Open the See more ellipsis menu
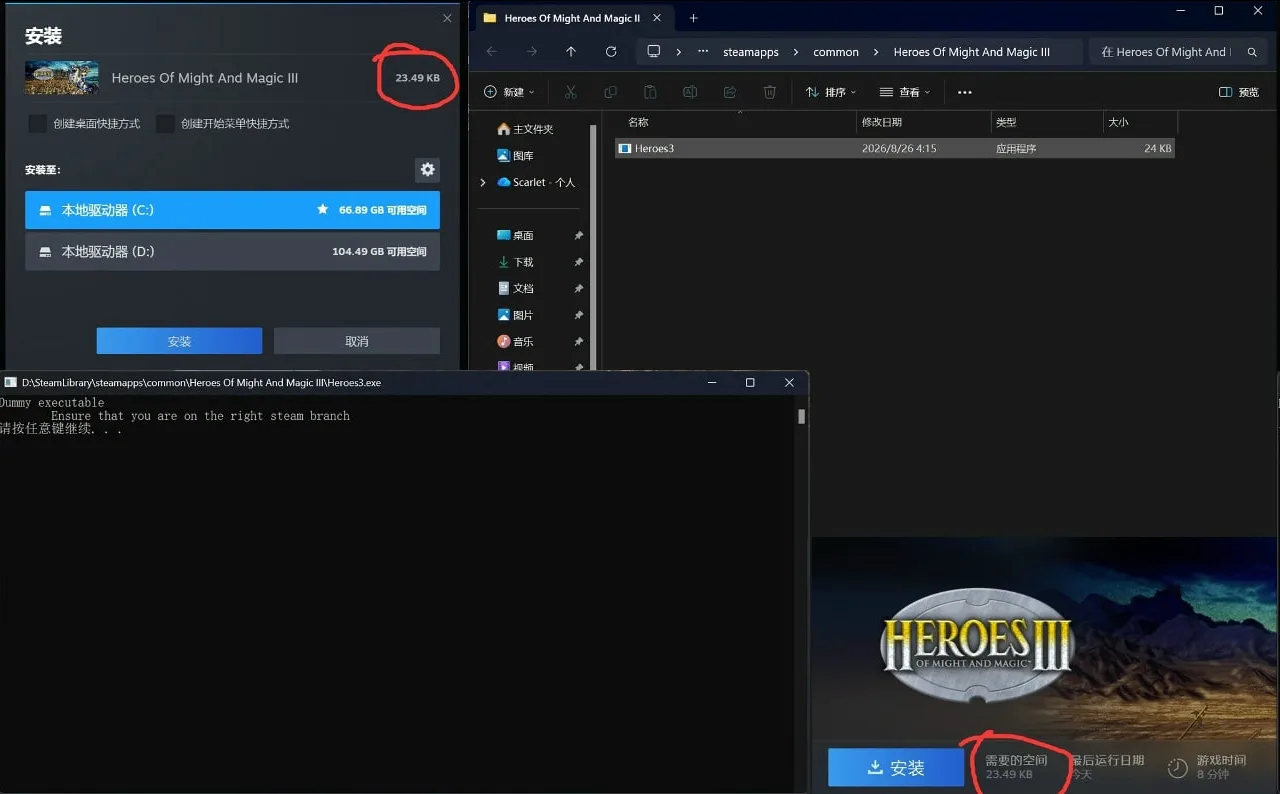Screen dimensions: 1280x794 [965, 92]
